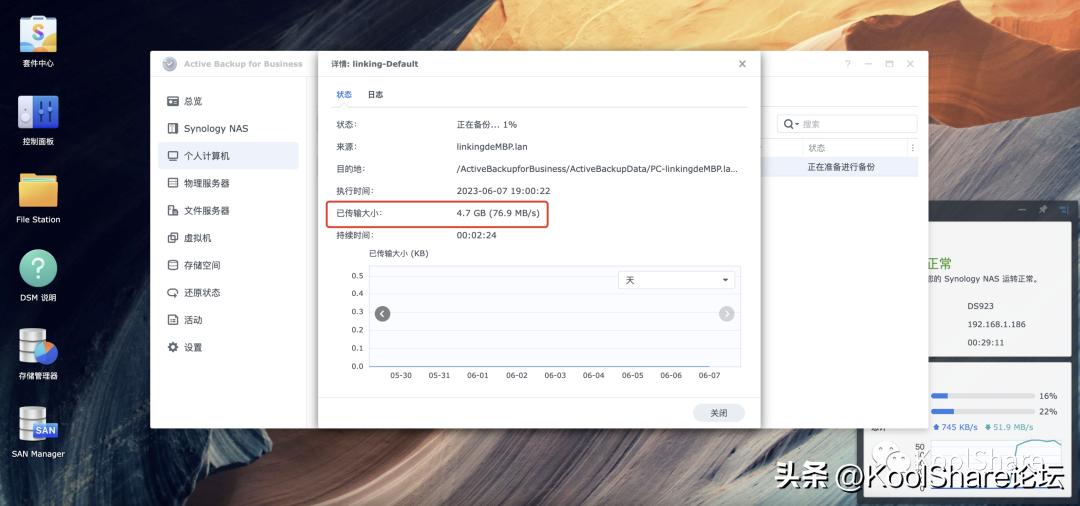Select the row 正在准备进行备份
The image size is (1080, 506).
click(839, 167)
